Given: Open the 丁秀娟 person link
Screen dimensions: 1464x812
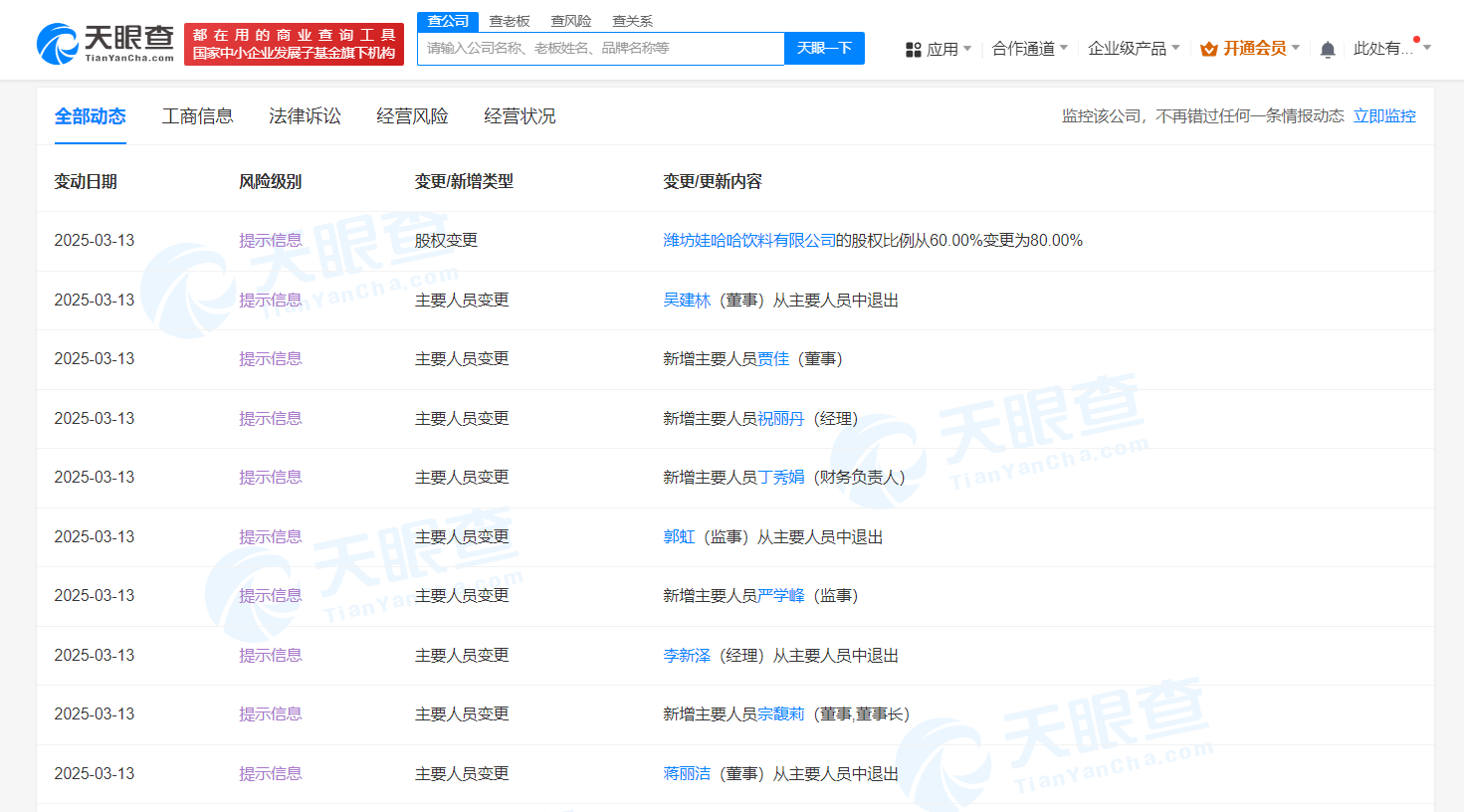Looking at the screenshot, I should (x=781, y=478).
